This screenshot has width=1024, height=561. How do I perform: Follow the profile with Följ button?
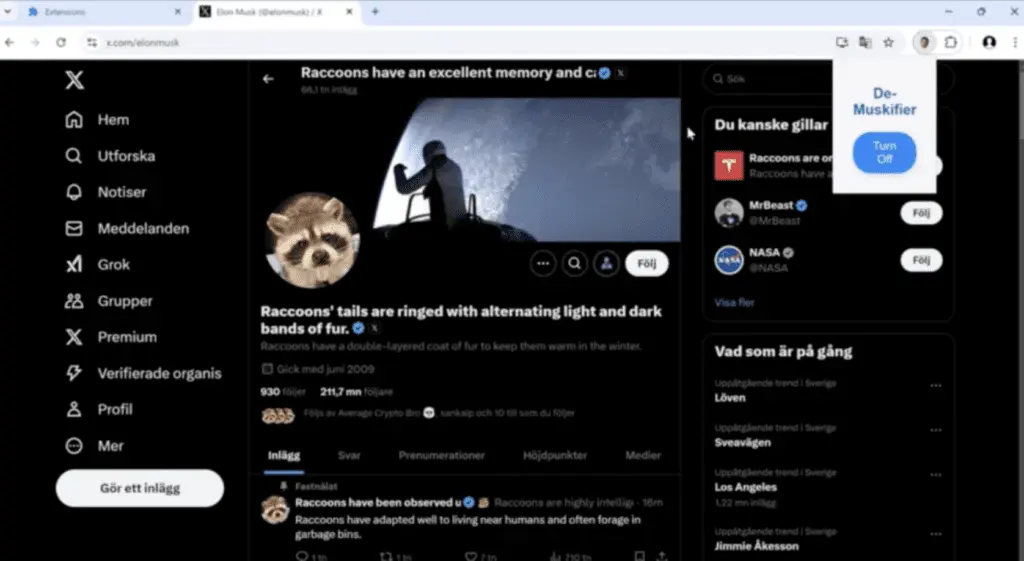(647, 264)
